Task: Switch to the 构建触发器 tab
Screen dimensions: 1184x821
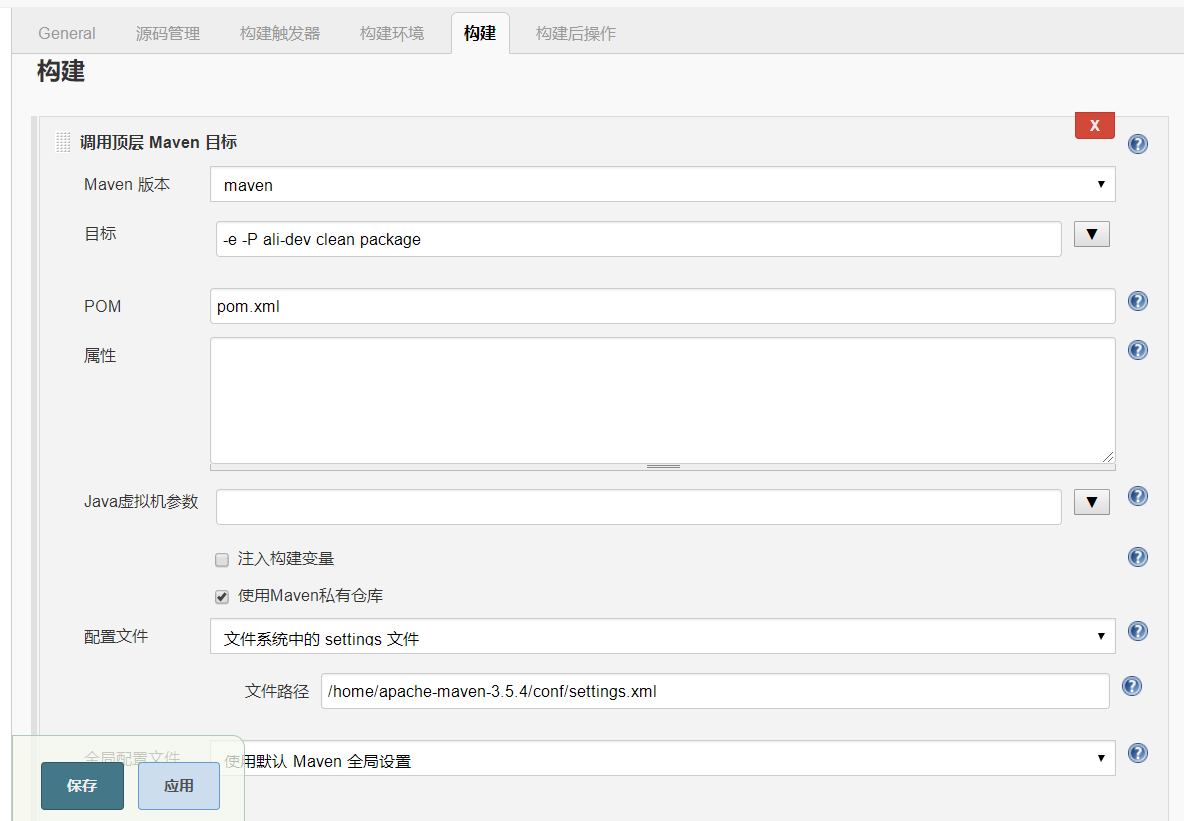Action: 280,33
